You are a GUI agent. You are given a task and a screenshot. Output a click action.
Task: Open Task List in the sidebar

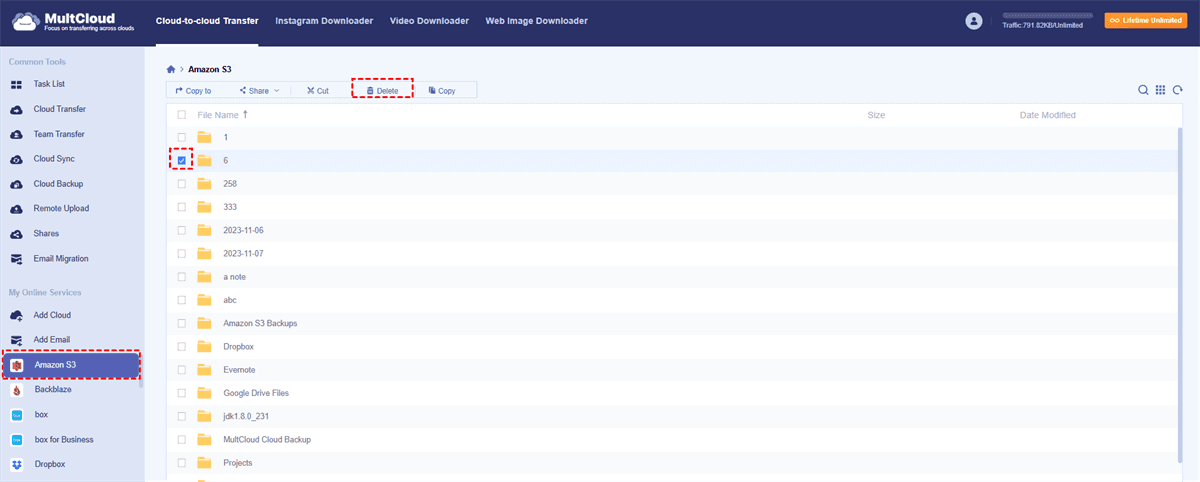(x=49, y=84)
